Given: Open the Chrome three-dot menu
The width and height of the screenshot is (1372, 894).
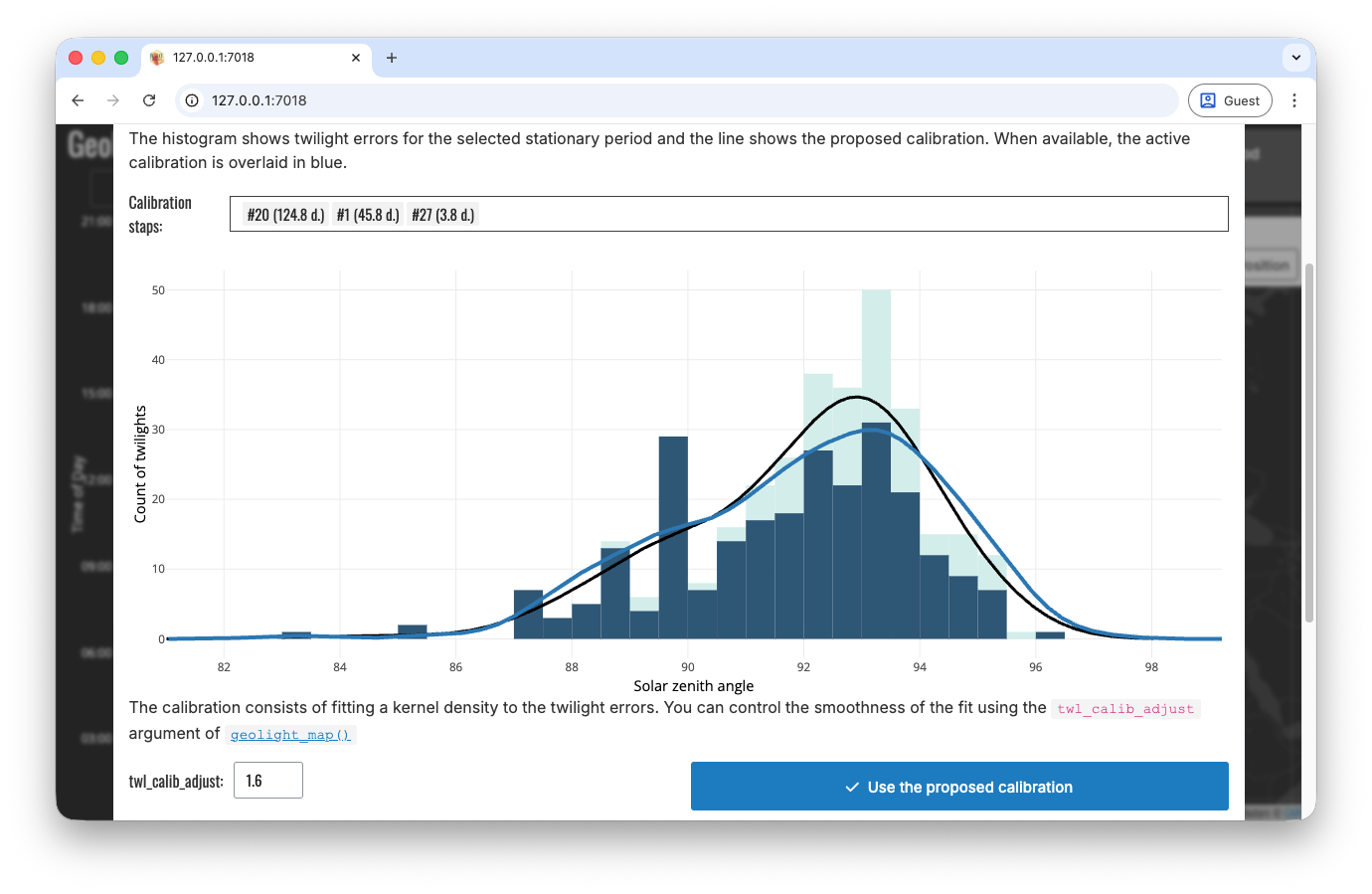Looking at the screenshot, I should click(1293, 100).
